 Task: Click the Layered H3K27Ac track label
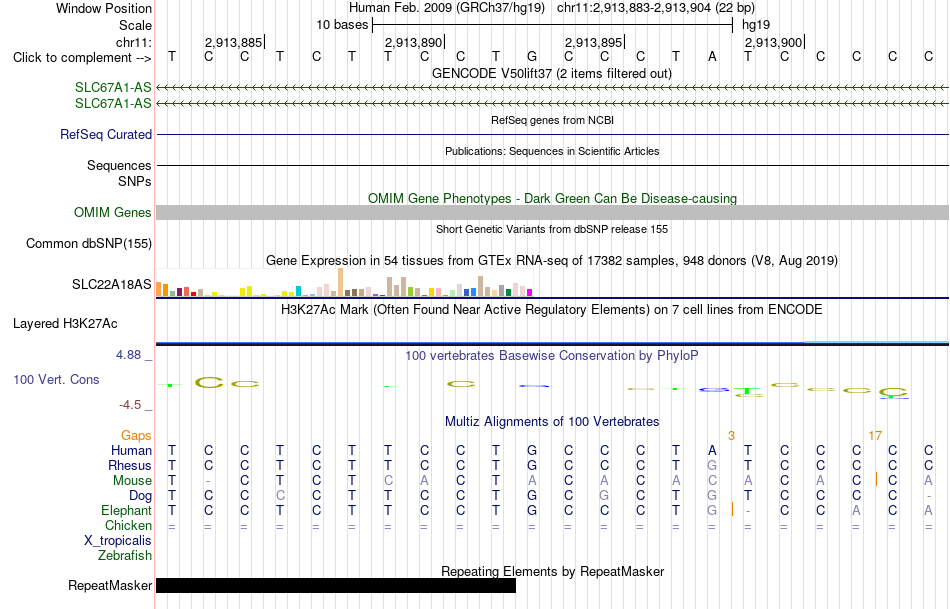click(65, 324)
